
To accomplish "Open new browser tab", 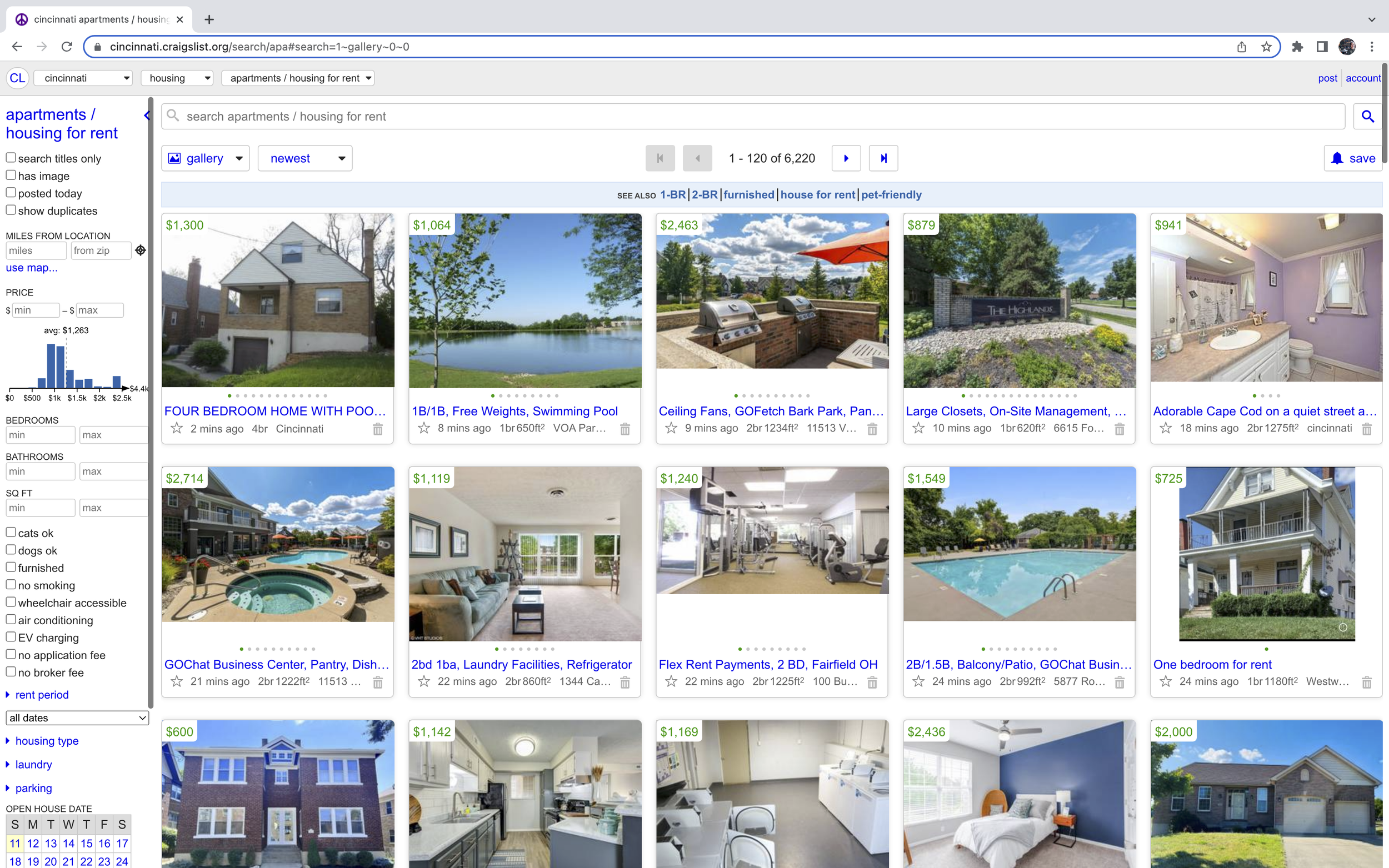I will [x=209, y=19].
